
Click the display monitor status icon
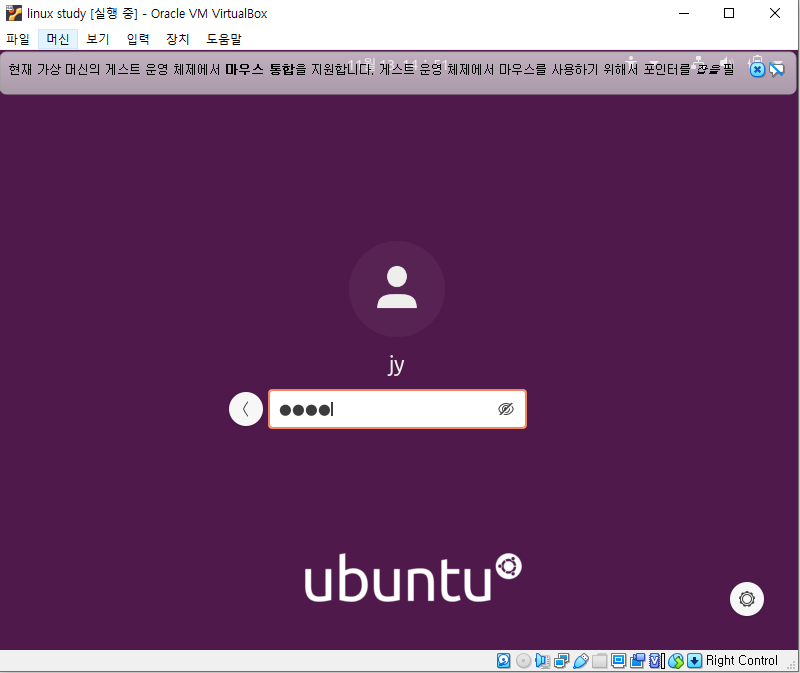click(618, 661)
